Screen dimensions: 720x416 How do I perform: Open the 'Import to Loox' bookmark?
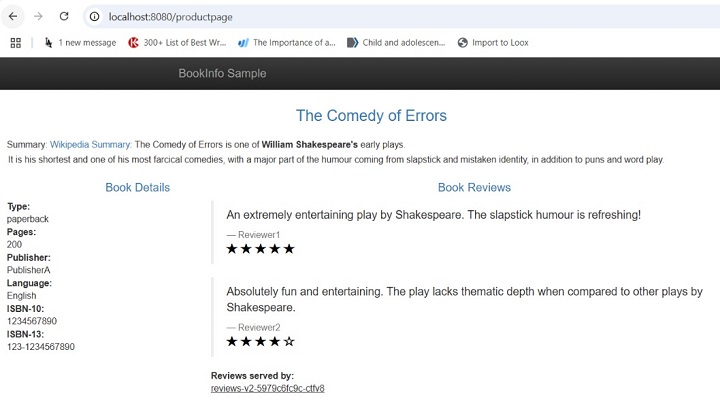(493, 43)
